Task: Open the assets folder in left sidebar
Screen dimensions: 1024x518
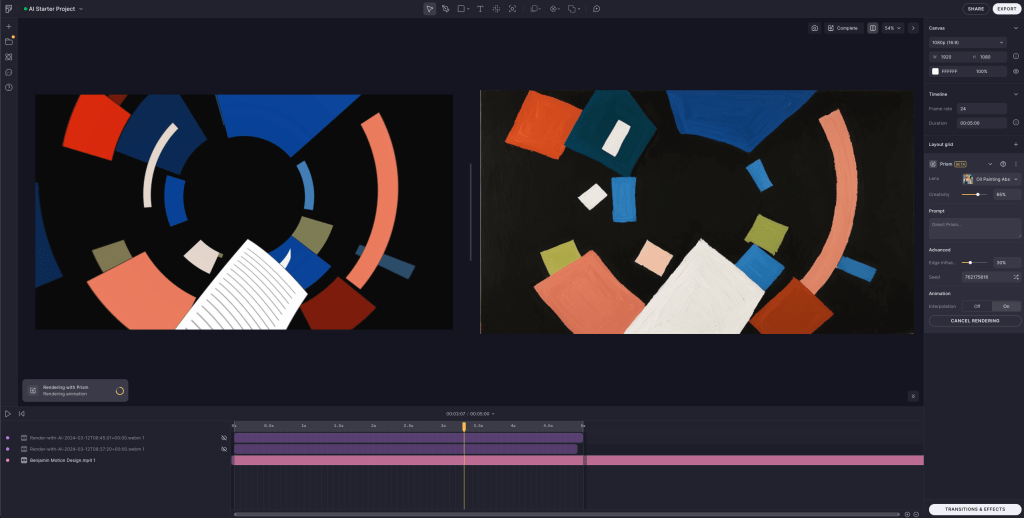Action: click(x=9, y=42)
